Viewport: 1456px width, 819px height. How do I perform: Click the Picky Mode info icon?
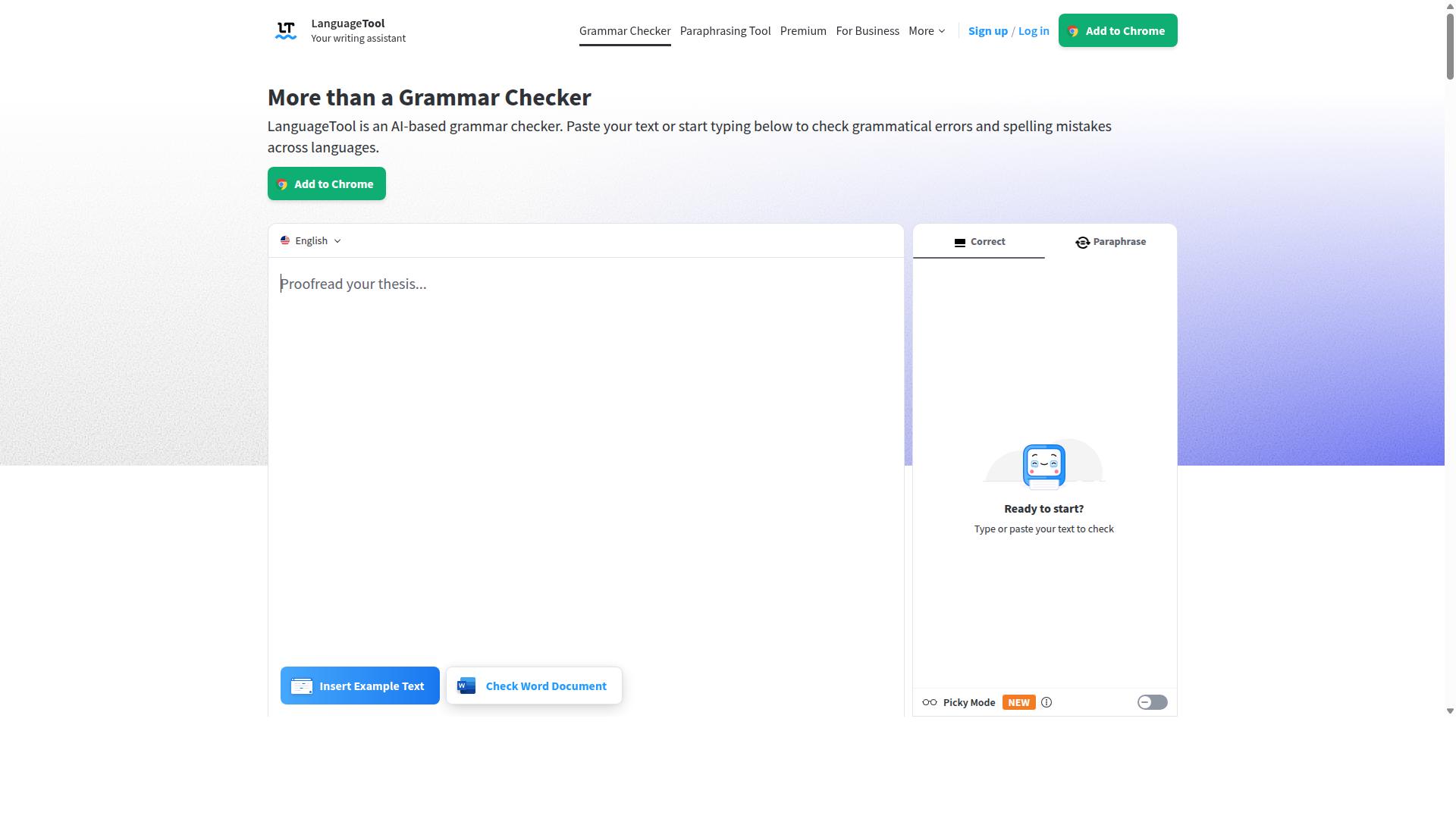[1046, 702]
